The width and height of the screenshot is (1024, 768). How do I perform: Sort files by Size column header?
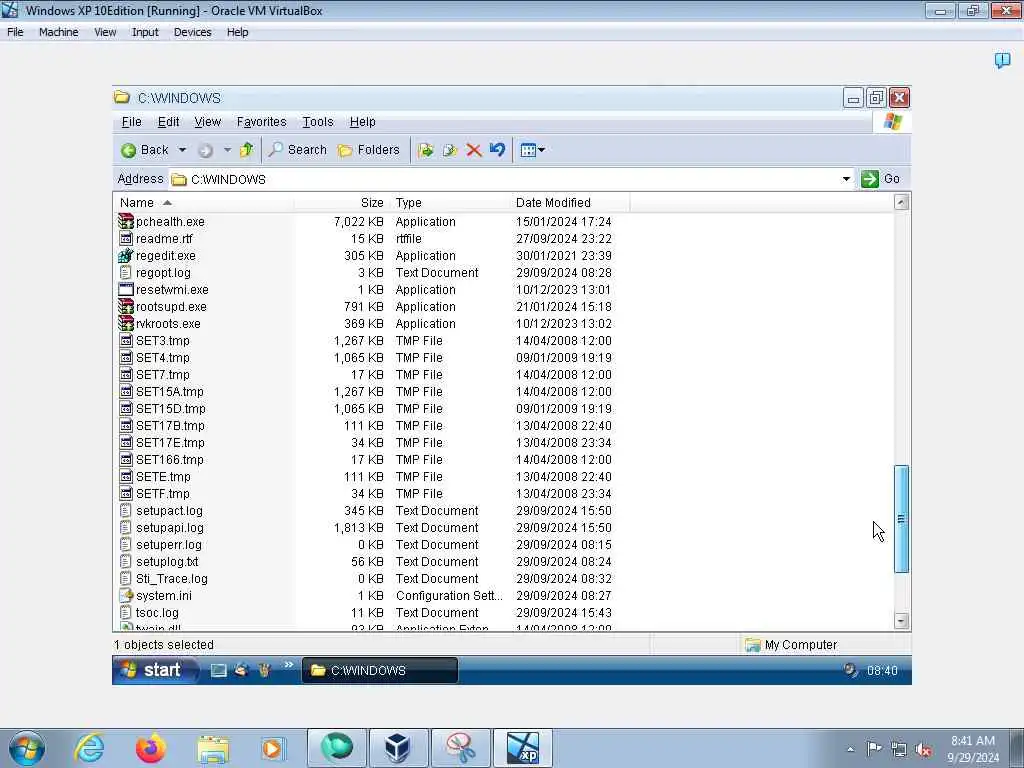[x=341, y=202]
